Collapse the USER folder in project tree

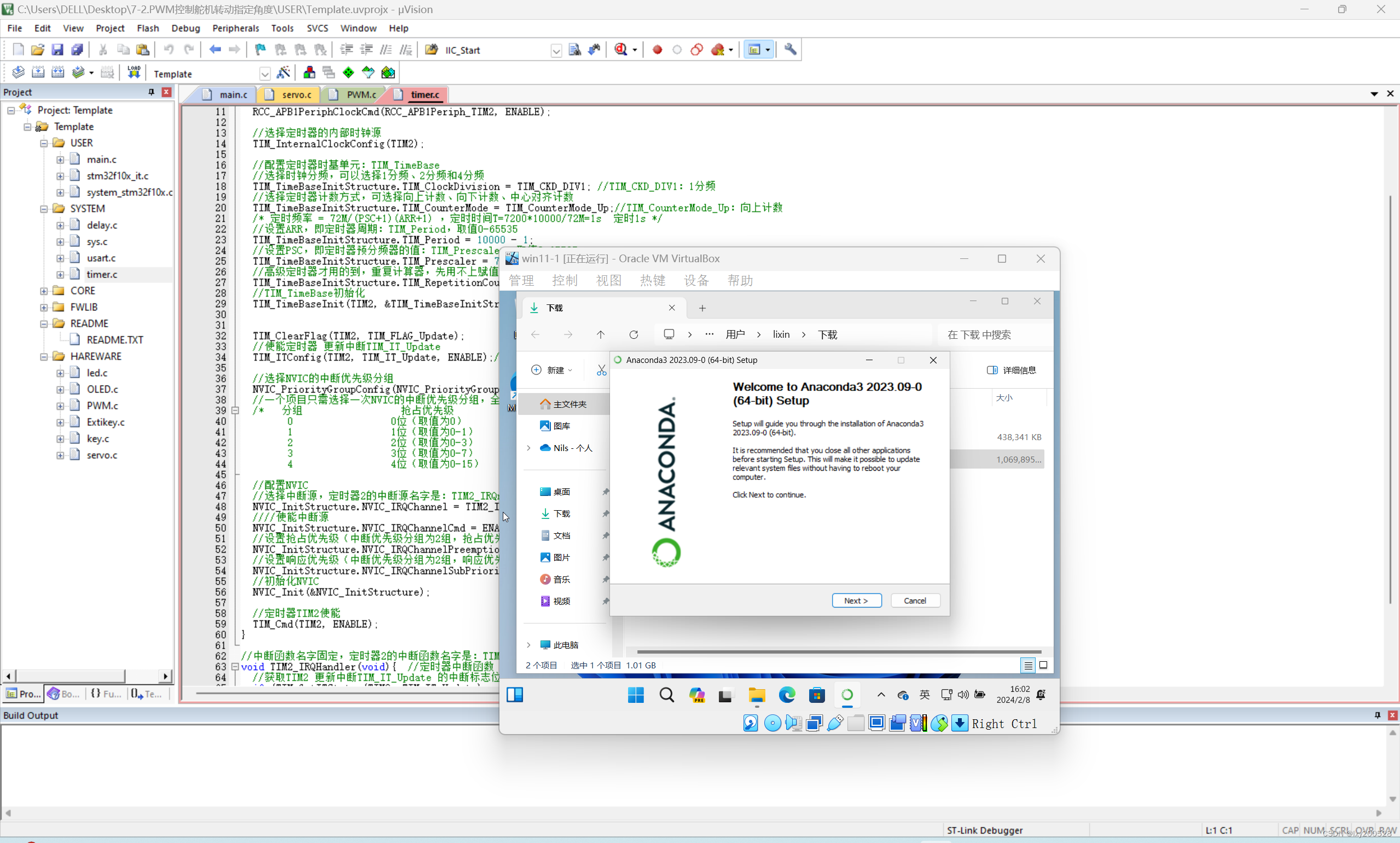(44, 143)
